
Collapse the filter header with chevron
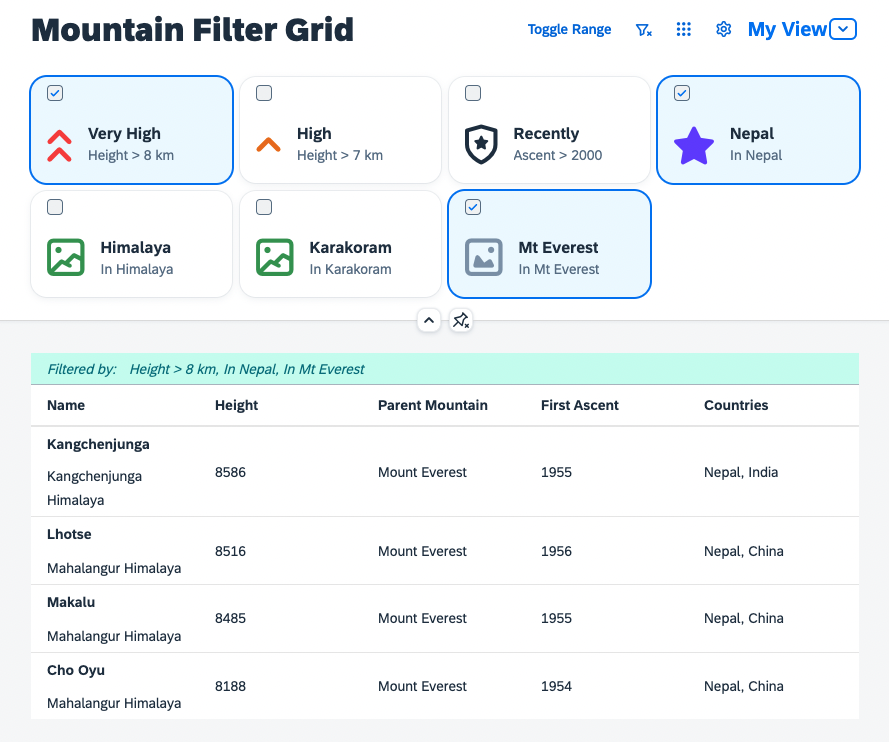(429, 320)
